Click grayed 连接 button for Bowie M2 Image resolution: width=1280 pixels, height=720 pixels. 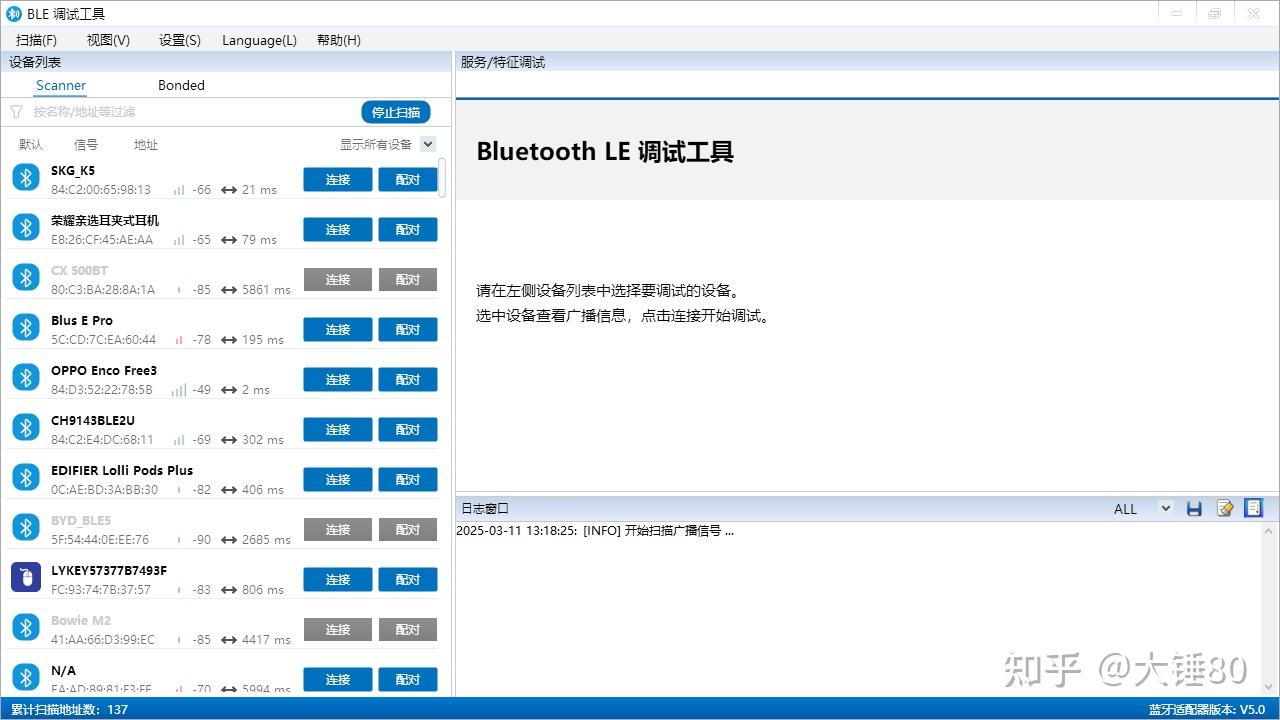tap(338, 629)
